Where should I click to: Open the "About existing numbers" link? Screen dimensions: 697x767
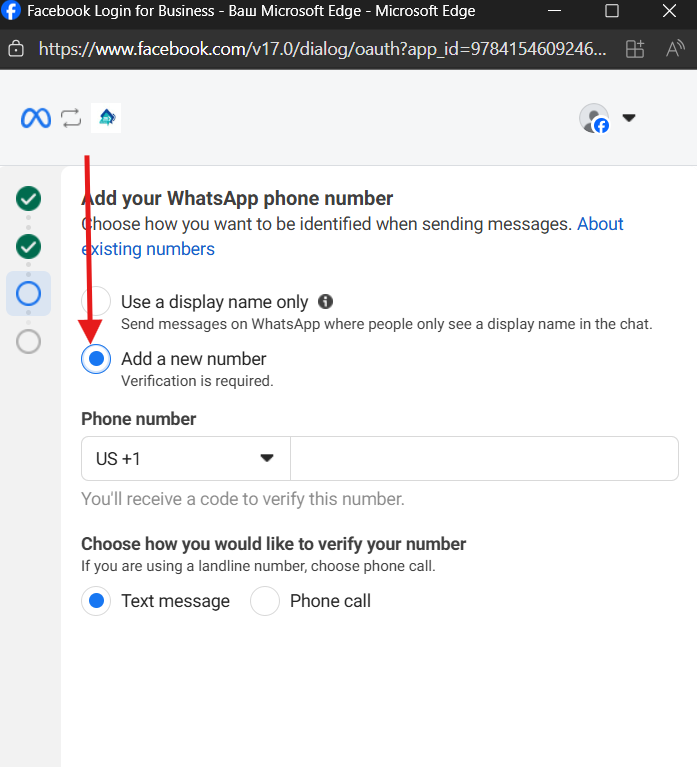point(600,224)
